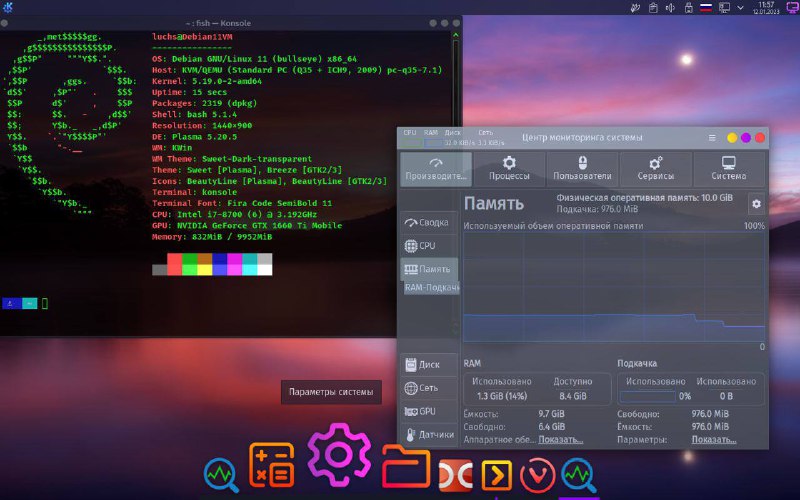Image resolution: width=800 pixels, height=500 pixels.
Task: Switch to the Пользователи tab
Action: pos(582,169)
